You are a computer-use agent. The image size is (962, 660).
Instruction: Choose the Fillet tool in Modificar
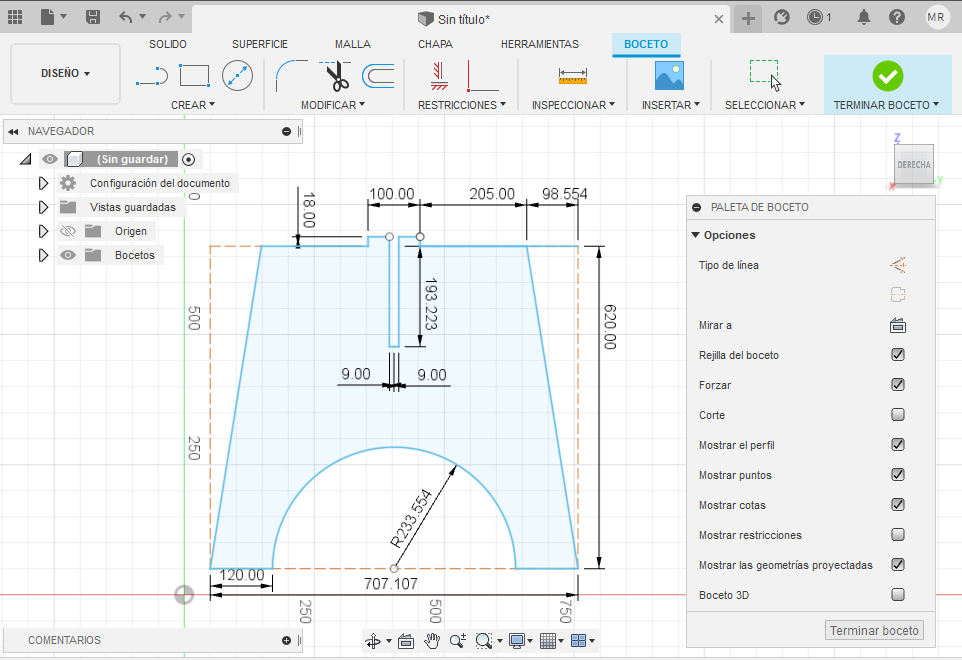coord(291,75)
